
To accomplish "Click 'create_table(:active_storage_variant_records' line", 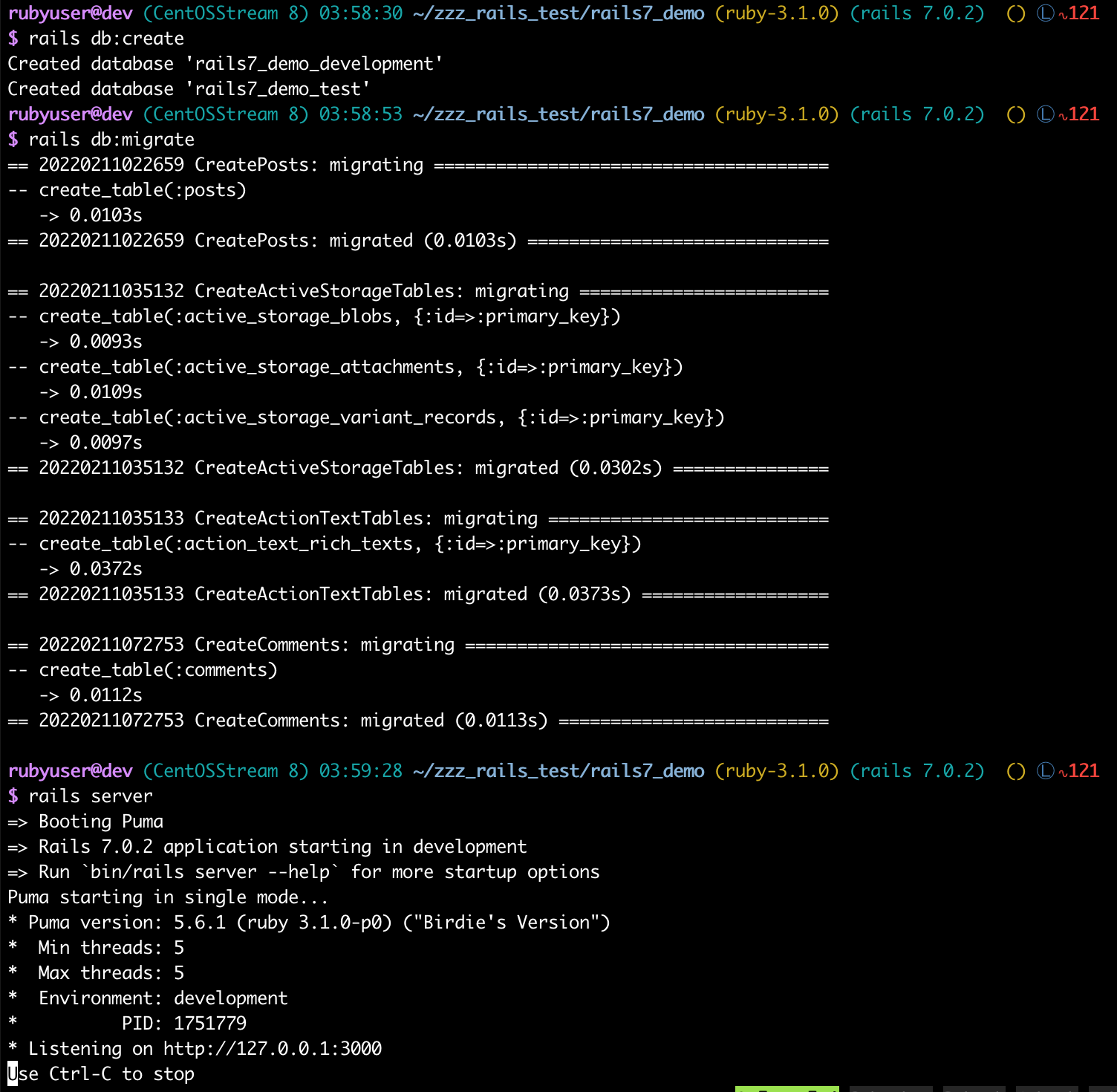I will (x=366, y=417).
